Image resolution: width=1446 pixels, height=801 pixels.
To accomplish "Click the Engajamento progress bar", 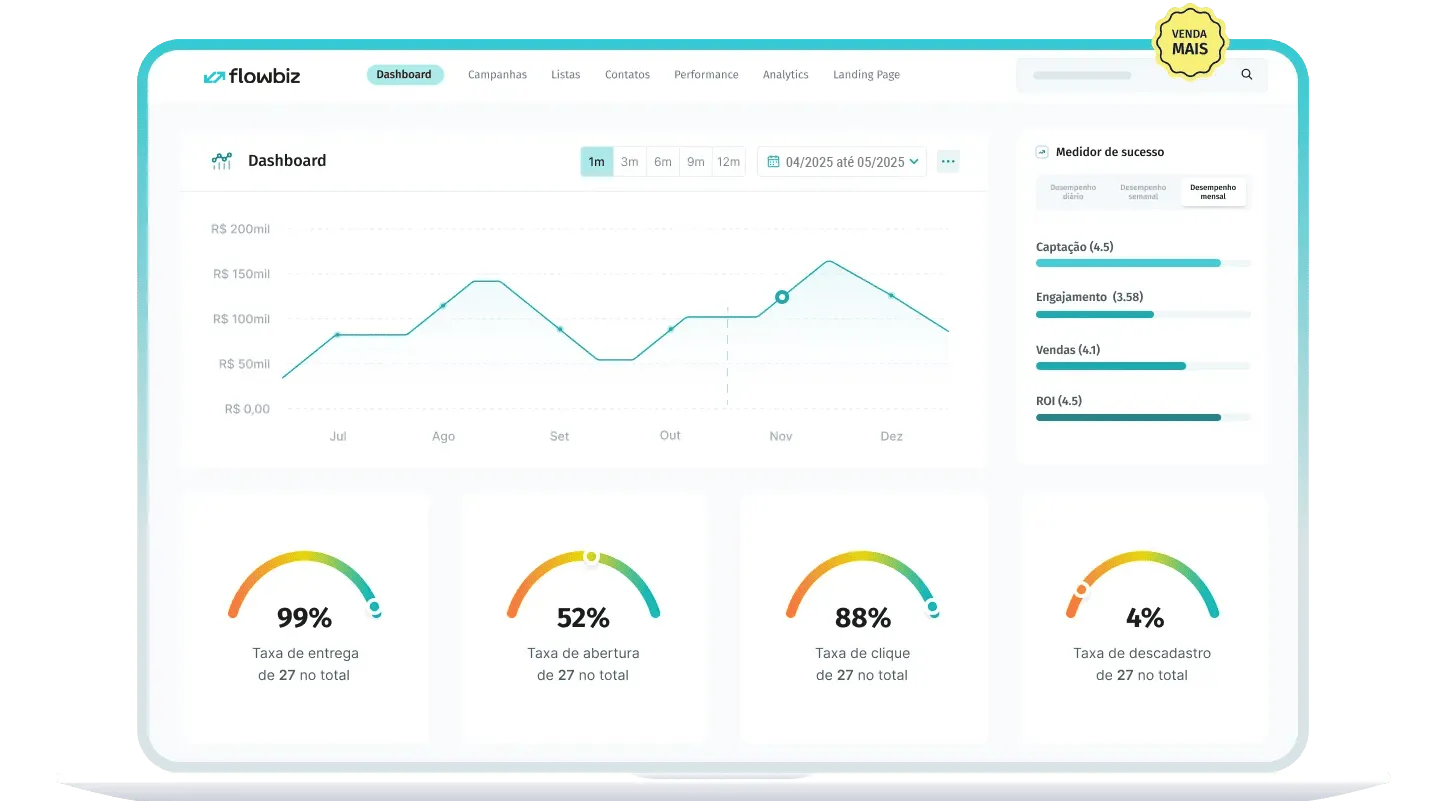I will click(x=1094, y=314).
